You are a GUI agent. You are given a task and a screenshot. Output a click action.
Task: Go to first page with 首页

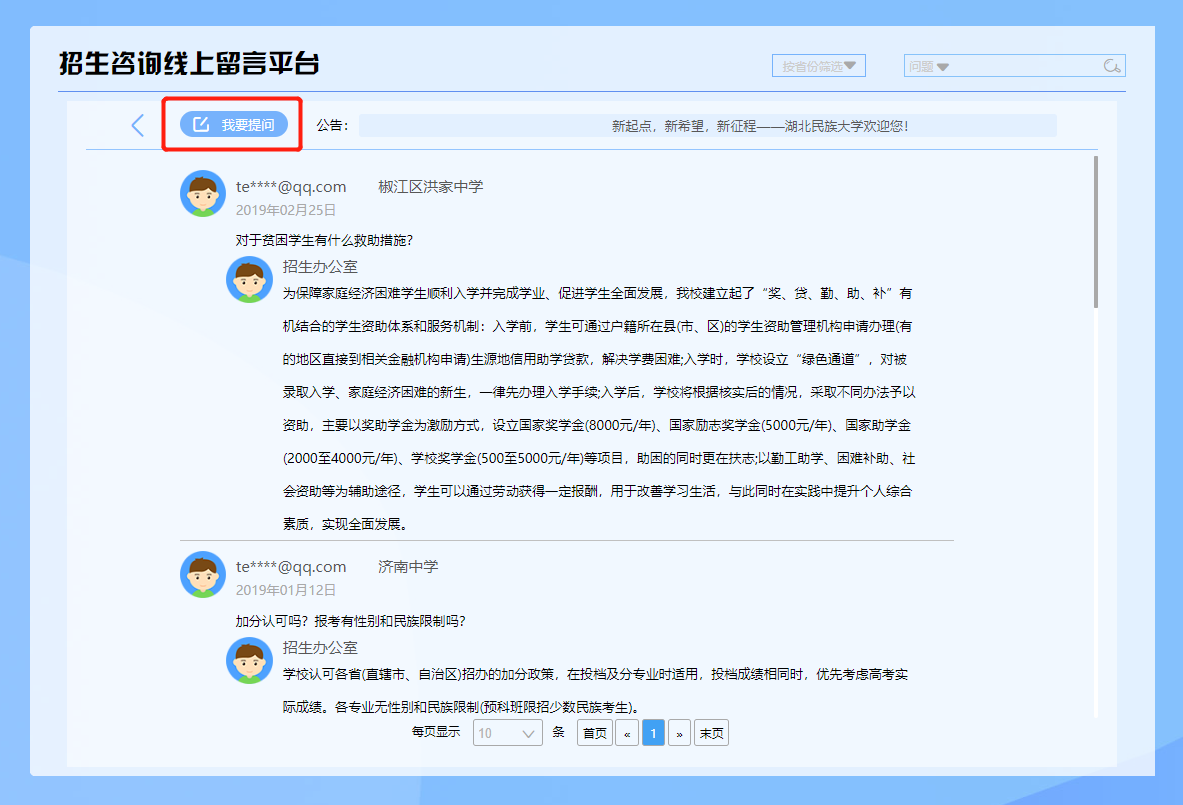click(x=594, y=733)
